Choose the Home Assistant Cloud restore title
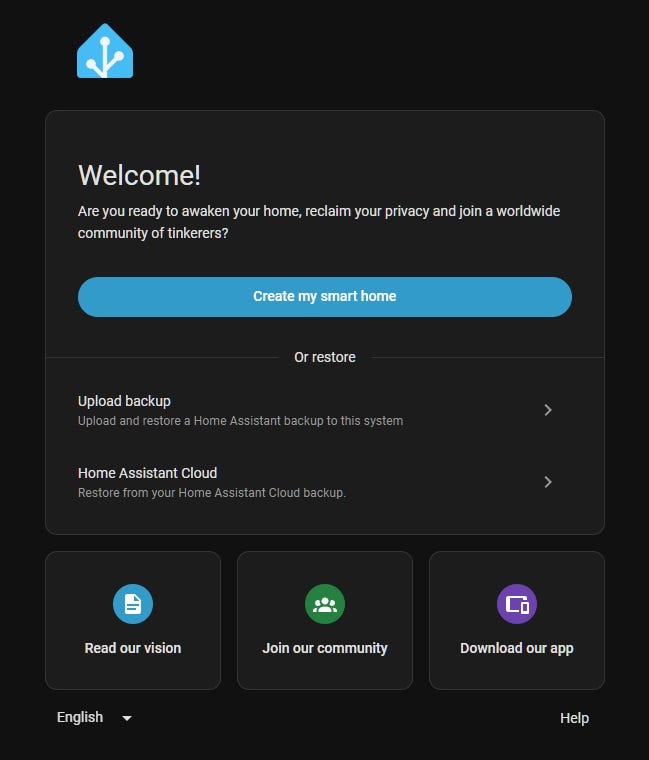Image resolution: width=649 pixels, height=760 pixels. pyautogui.click(x=147, y=473)
